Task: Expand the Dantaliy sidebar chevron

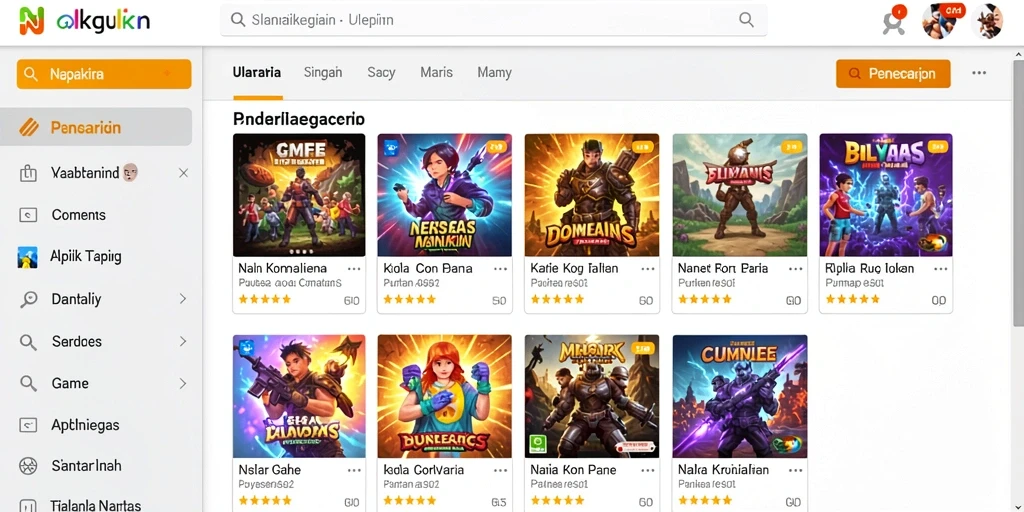Action: click(x=183, y=299)
